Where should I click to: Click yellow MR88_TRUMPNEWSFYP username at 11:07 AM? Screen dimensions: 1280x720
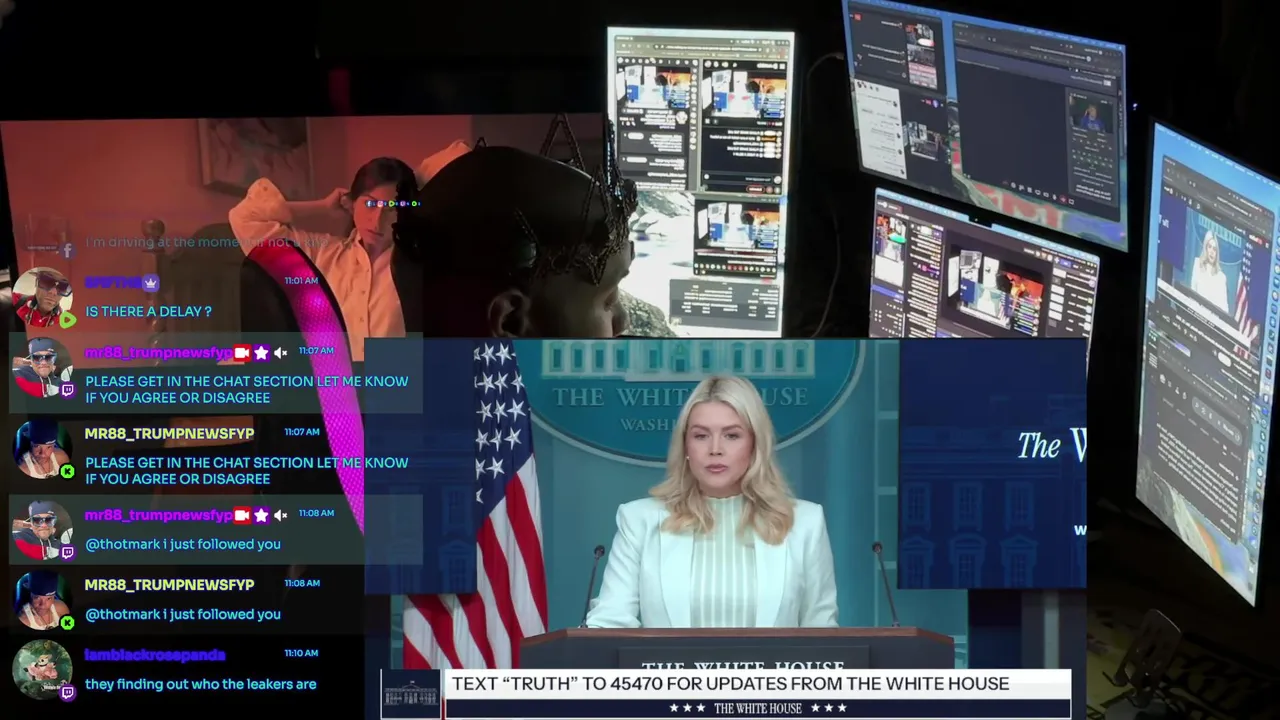pos(169,433)
